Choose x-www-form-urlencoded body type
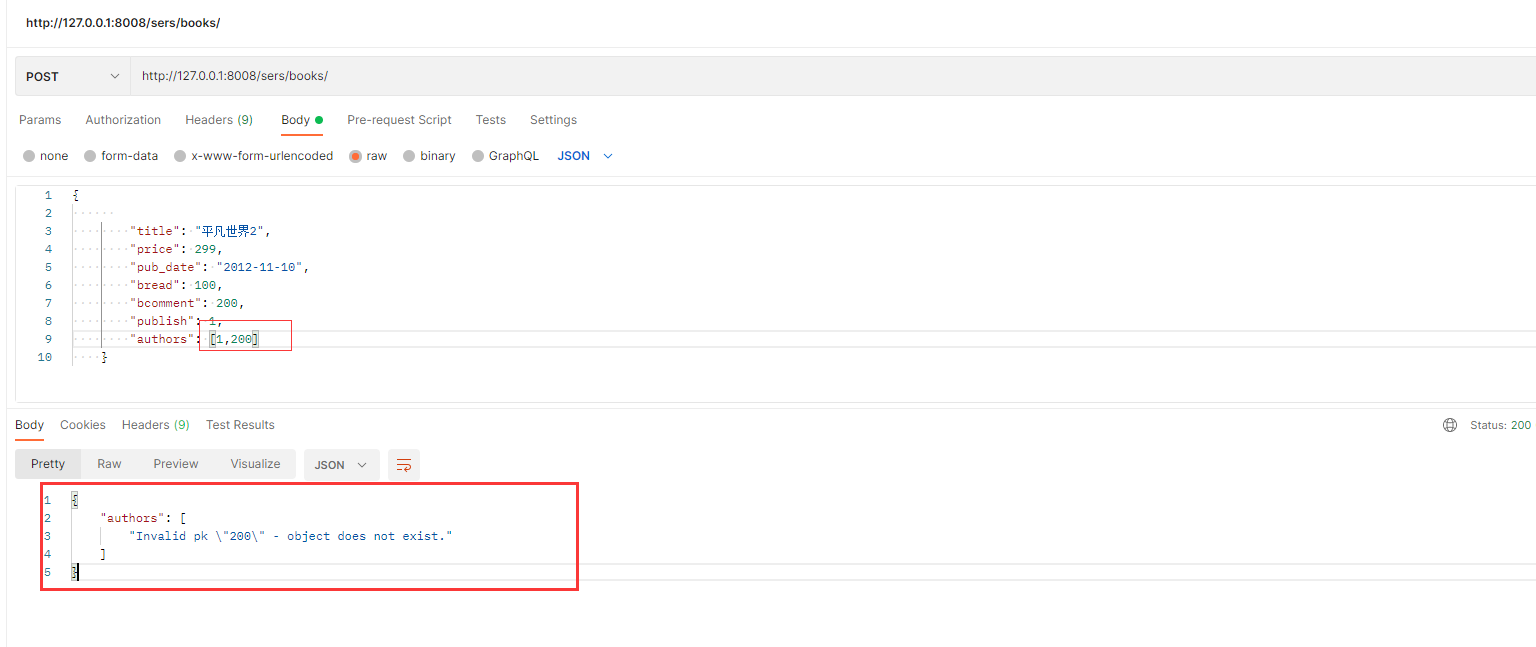This screenshot has width=1536, height=647. click(x=180, y=156)
